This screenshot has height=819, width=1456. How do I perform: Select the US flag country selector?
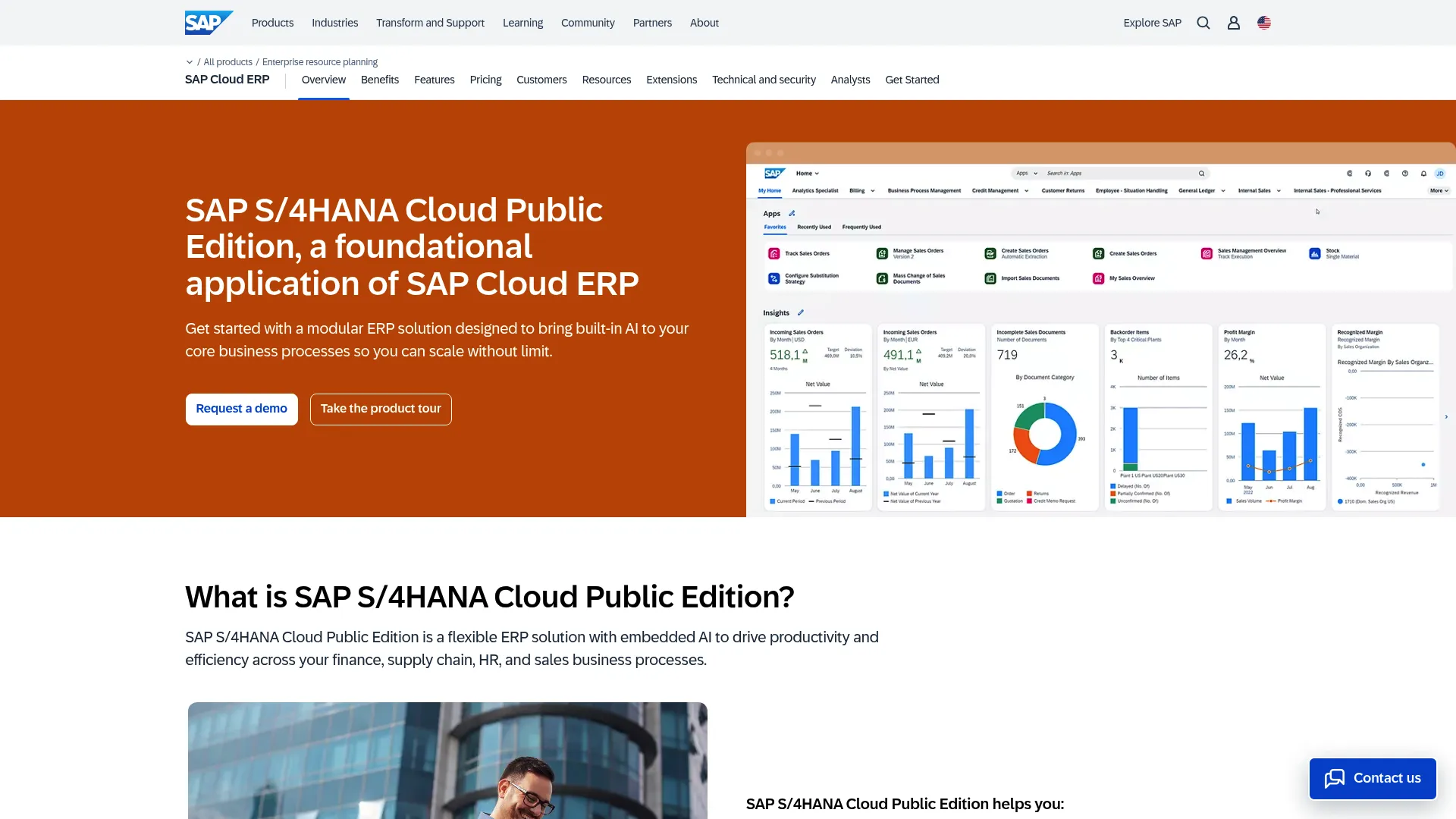pos(1264,23)
